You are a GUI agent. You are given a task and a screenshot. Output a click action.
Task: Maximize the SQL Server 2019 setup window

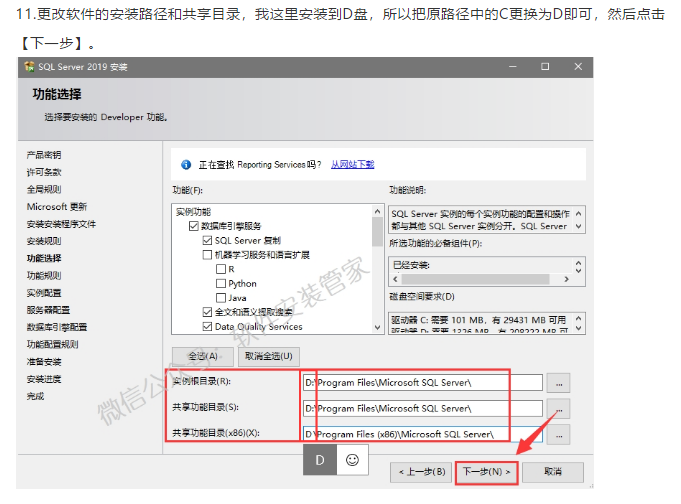(545, 66)
